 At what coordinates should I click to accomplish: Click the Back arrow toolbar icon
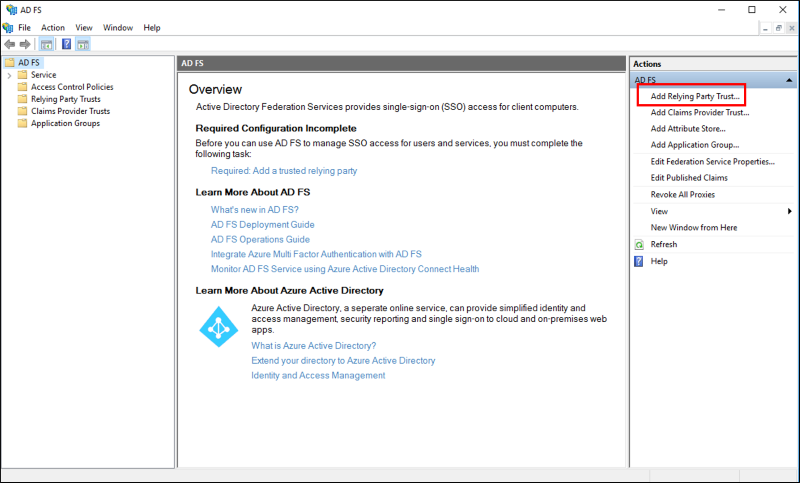pos(10,44)
